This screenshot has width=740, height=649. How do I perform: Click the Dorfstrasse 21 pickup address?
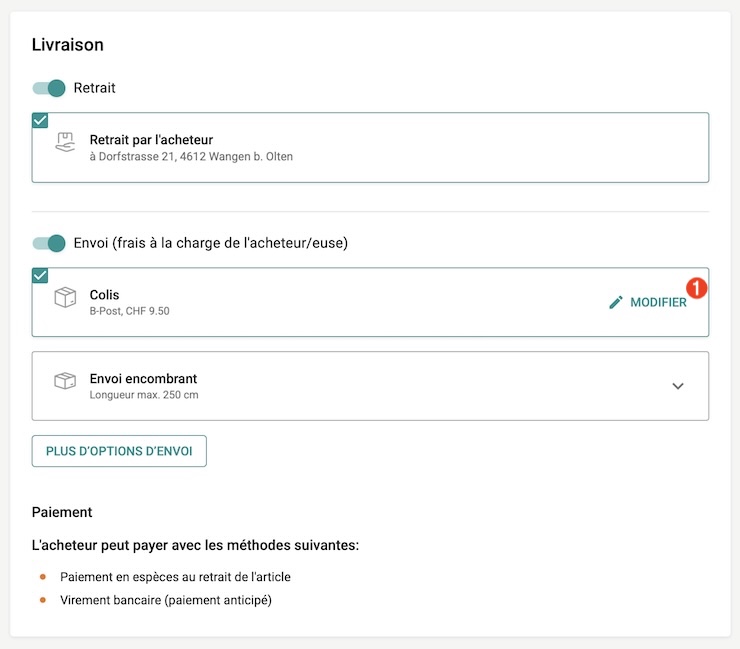pyautogui.click(x=191, y=157)
